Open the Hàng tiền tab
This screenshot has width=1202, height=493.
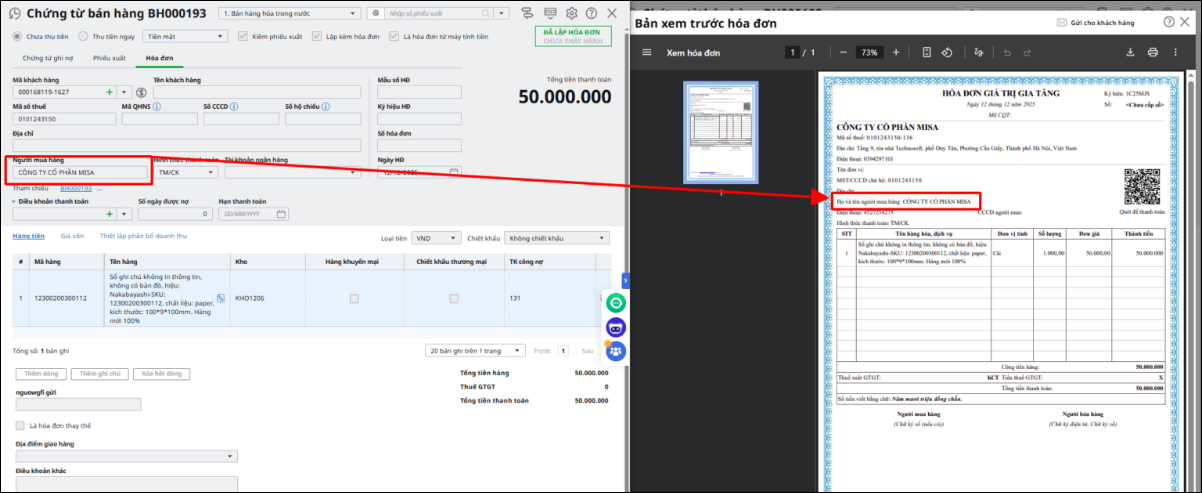pyautogui.click(x=28, y=236)
